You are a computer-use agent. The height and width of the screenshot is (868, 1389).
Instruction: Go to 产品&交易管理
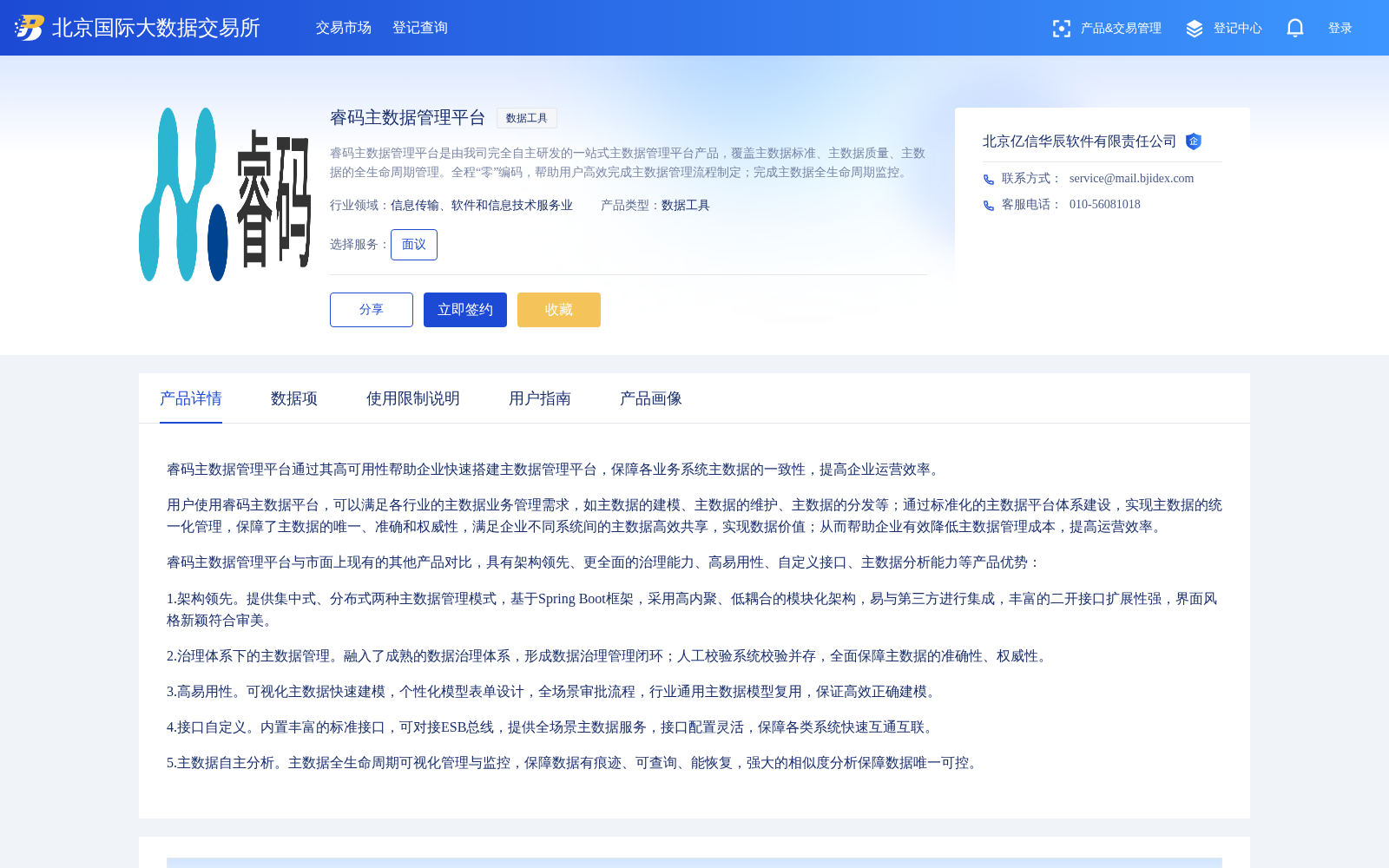pos(1121,29)
